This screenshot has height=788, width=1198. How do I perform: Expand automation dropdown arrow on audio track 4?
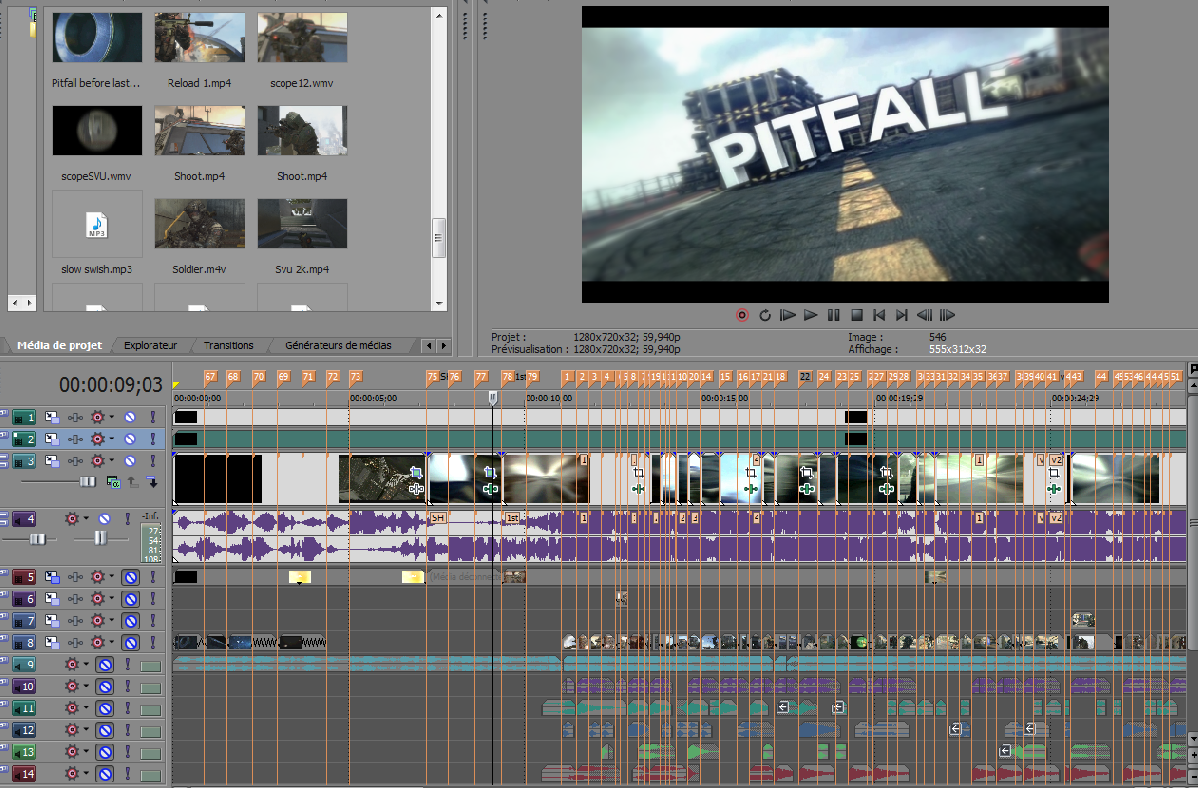(x=86, y=519)
